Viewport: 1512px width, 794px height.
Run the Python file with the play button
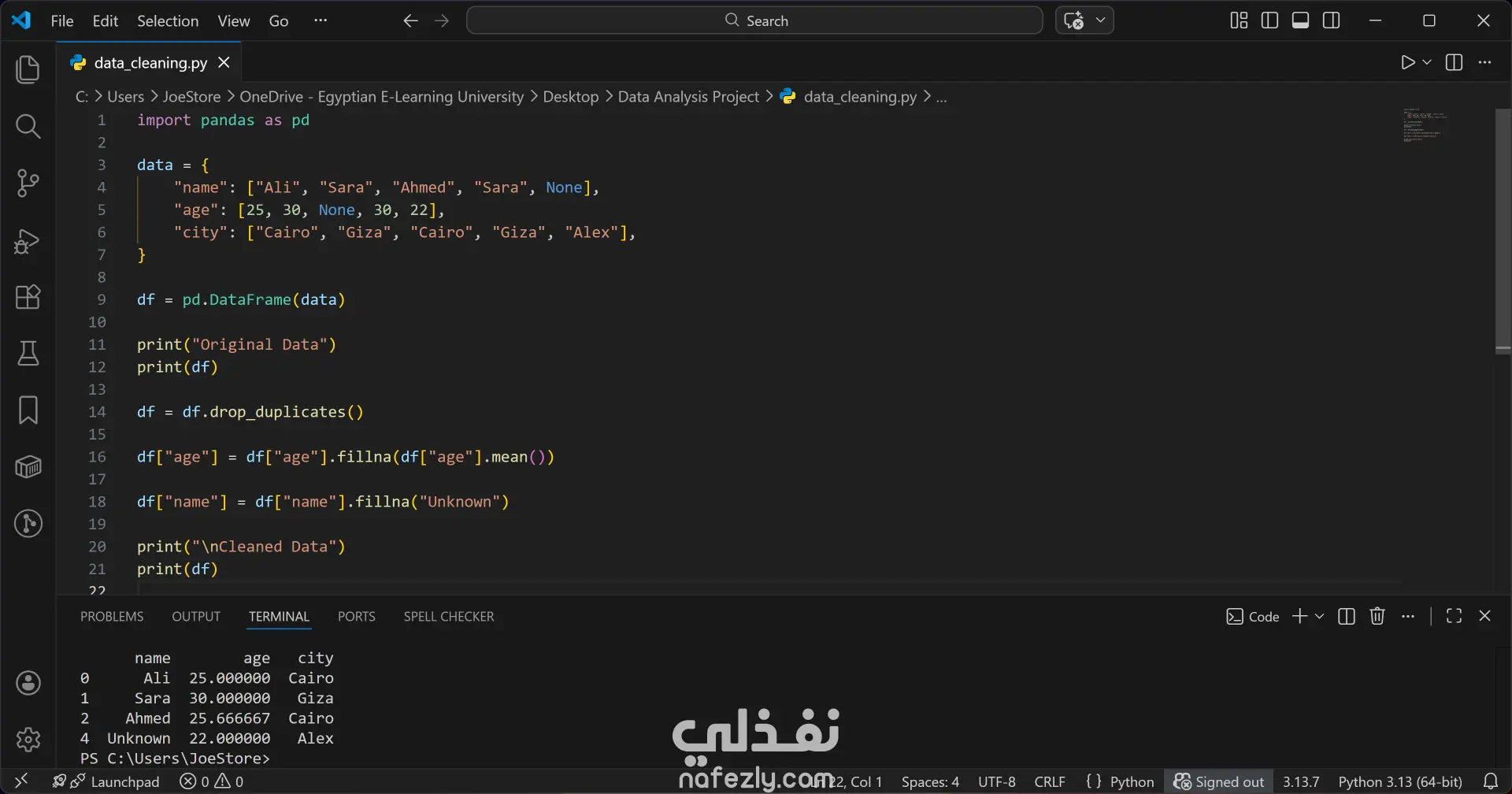coord(1408,62)
